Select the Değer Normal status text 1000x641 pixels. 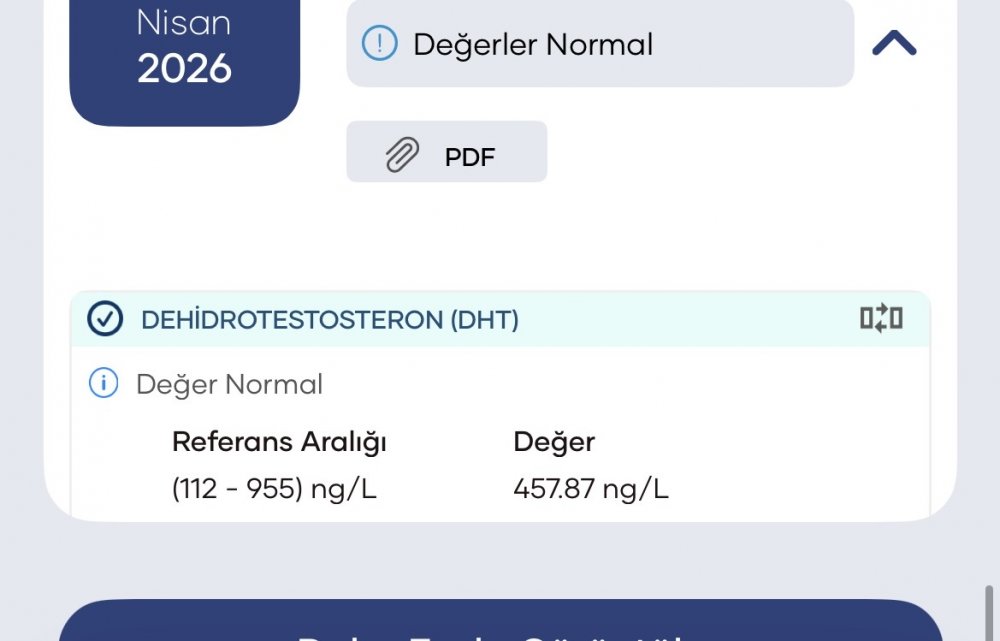tap(230, 385)
